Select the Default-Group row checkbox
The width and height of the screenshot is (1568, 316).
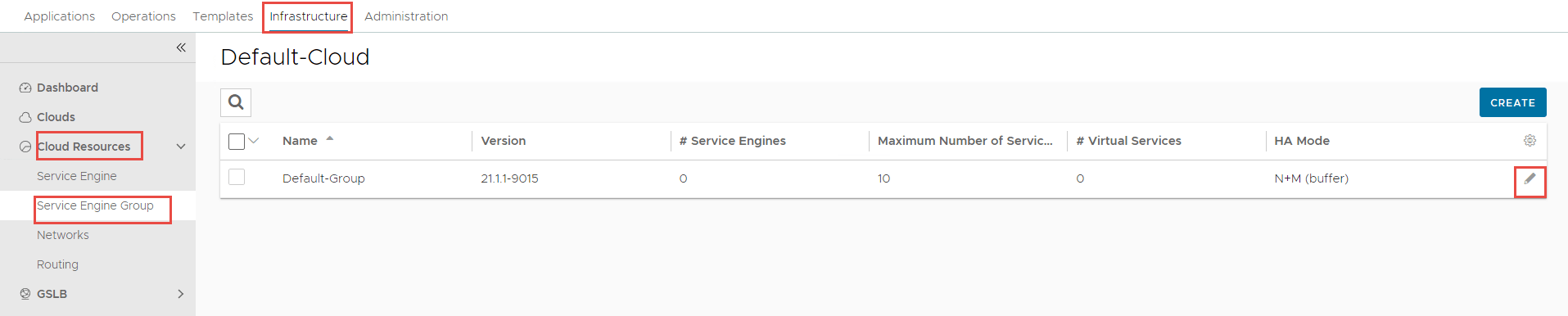click(x=237, y=177)
